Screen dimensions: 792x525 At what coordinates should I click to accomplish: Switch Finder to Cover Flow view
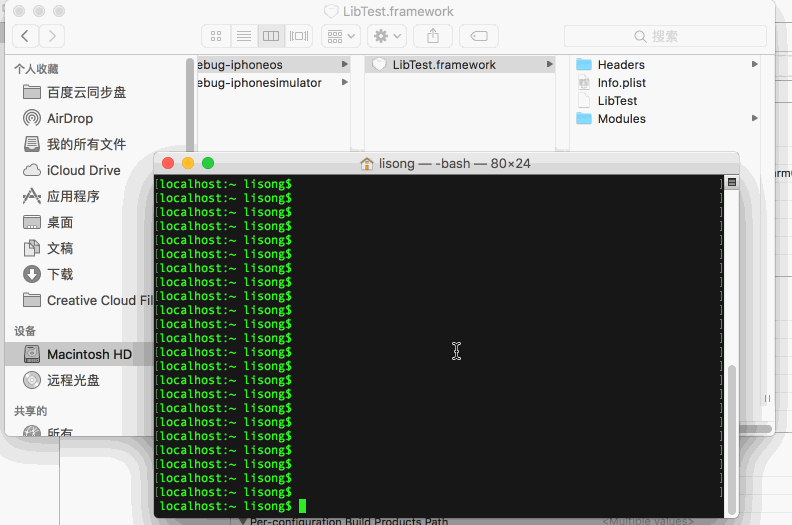pyautogui.click(x=299, y=36)
